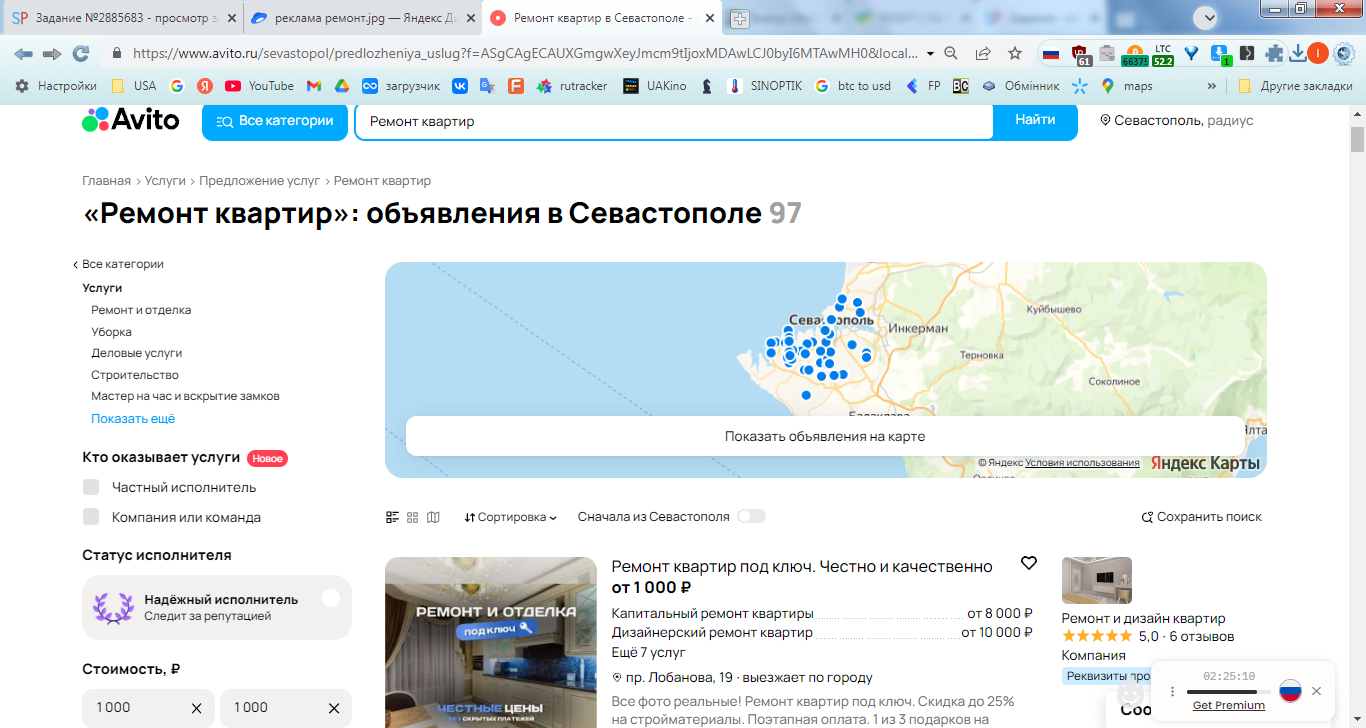Viewport: 1366px width, 728px height.
Task: Open the orange profile avatar
Action: tap(1318, 53)
